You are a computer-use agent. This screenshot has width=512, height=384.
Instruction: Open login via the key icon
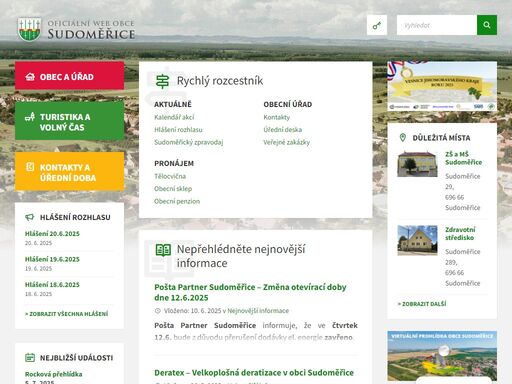point(377,25)
